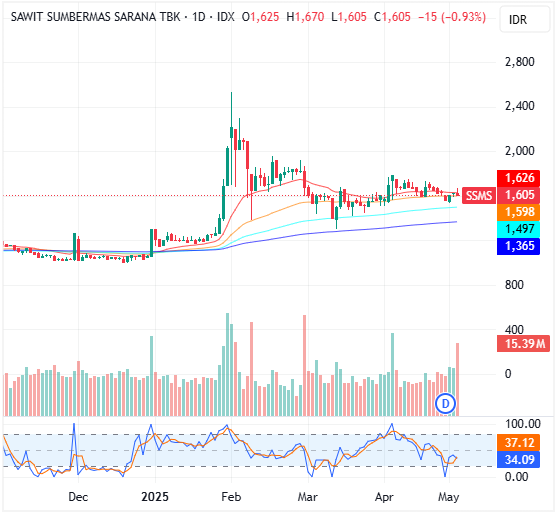Click the SSMS price label tag
Image resolution: width=556 pixels, height=513 pixels.
click(479, 195)
